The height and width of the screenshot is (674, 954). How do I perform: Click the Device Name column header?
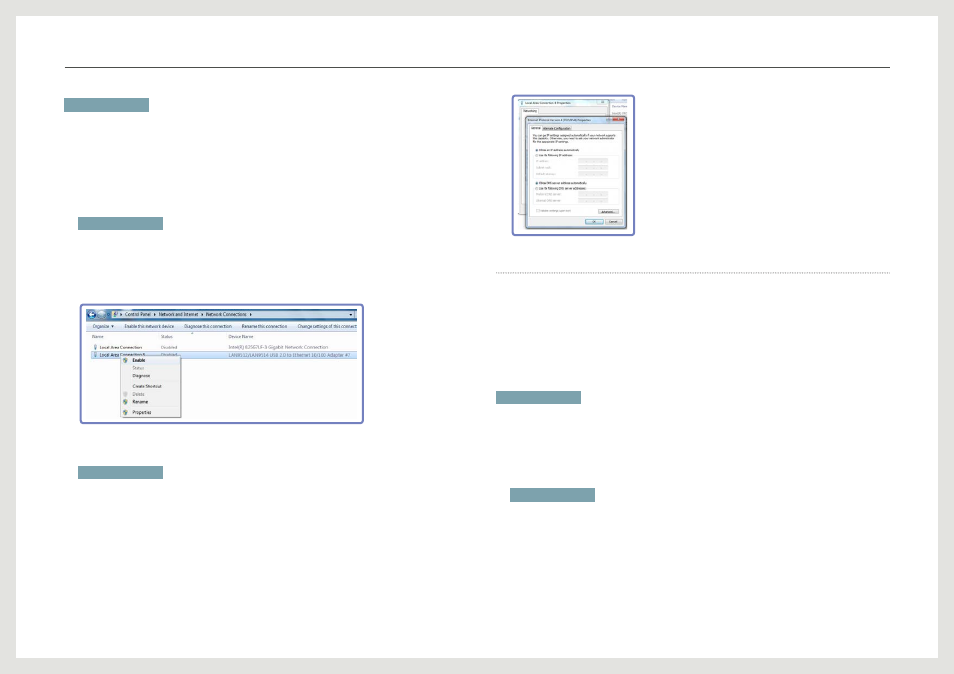(x=241, y=336)
